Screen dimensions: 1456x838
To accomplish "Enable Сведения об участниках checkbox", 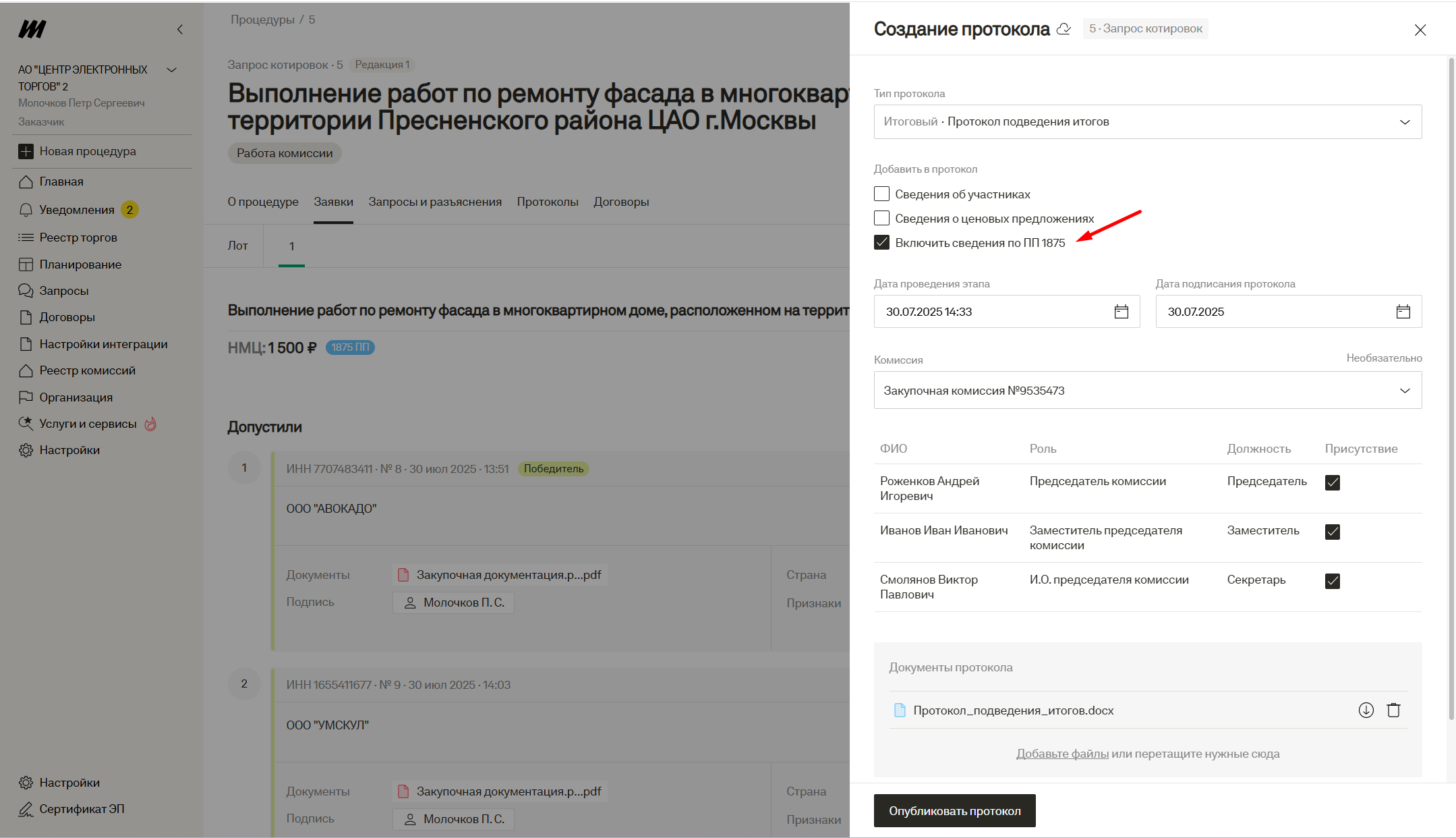I will click(x=881, y=194).
